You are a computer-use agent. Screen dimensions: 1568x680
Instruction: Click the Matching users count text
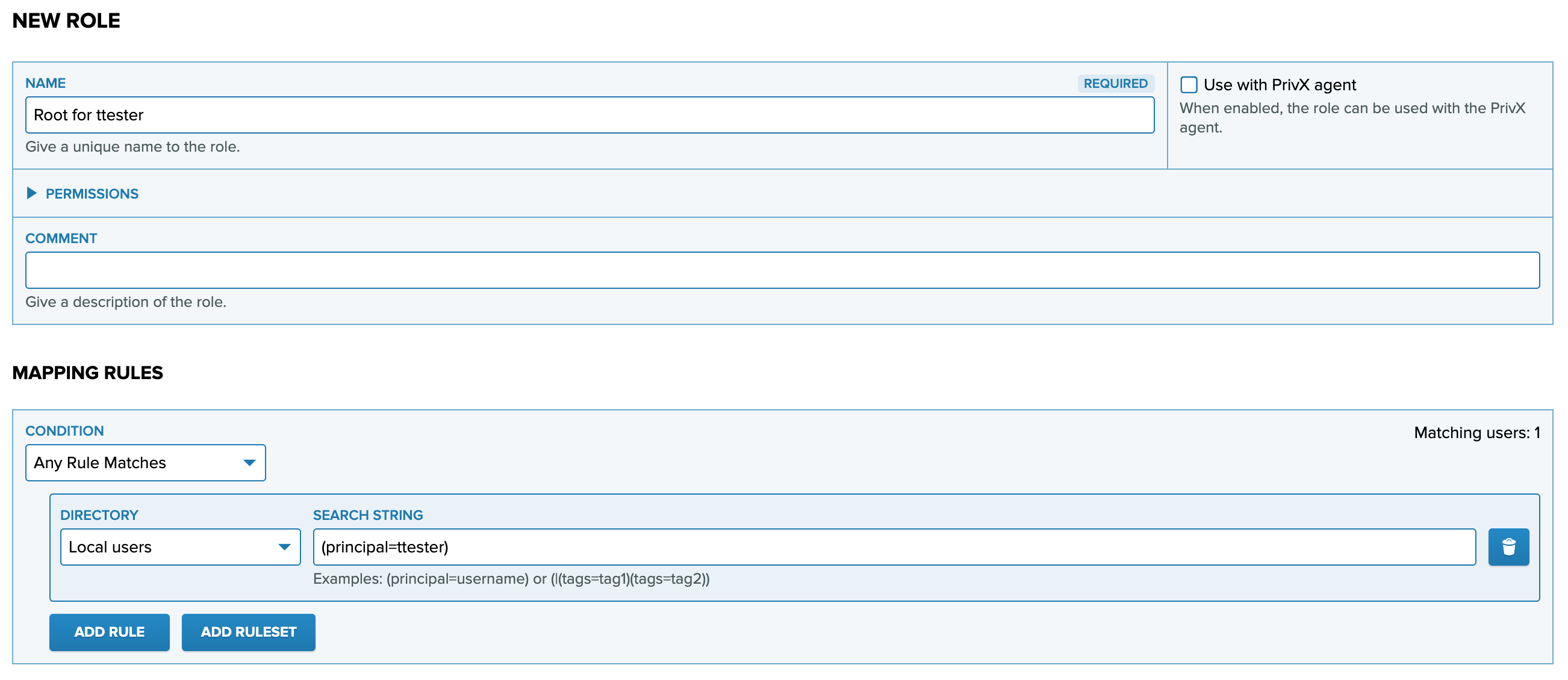pyautogui.click(x=1476, y=433)
